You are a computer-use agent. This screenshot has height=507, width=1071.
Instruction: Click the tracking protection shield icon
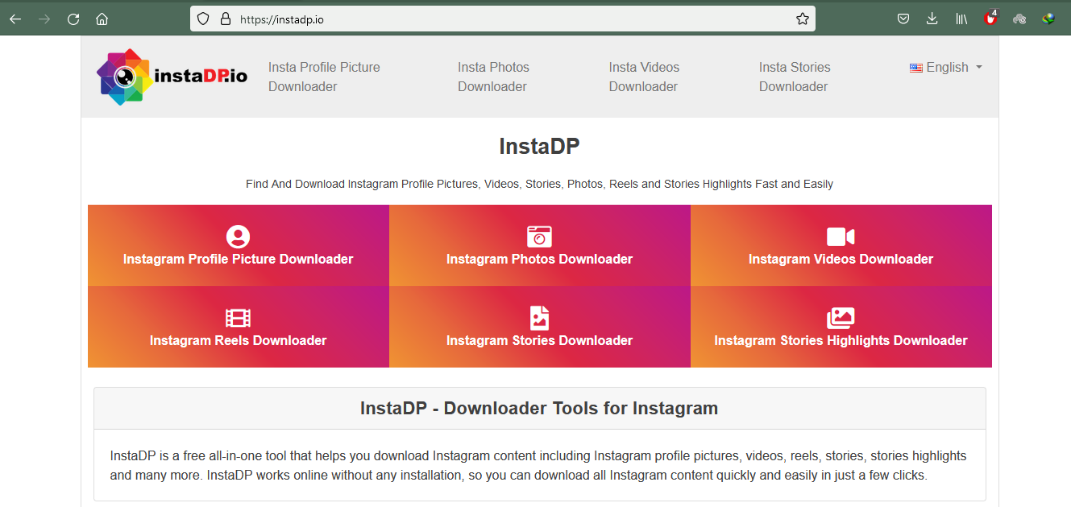click(x=203, y=19)
